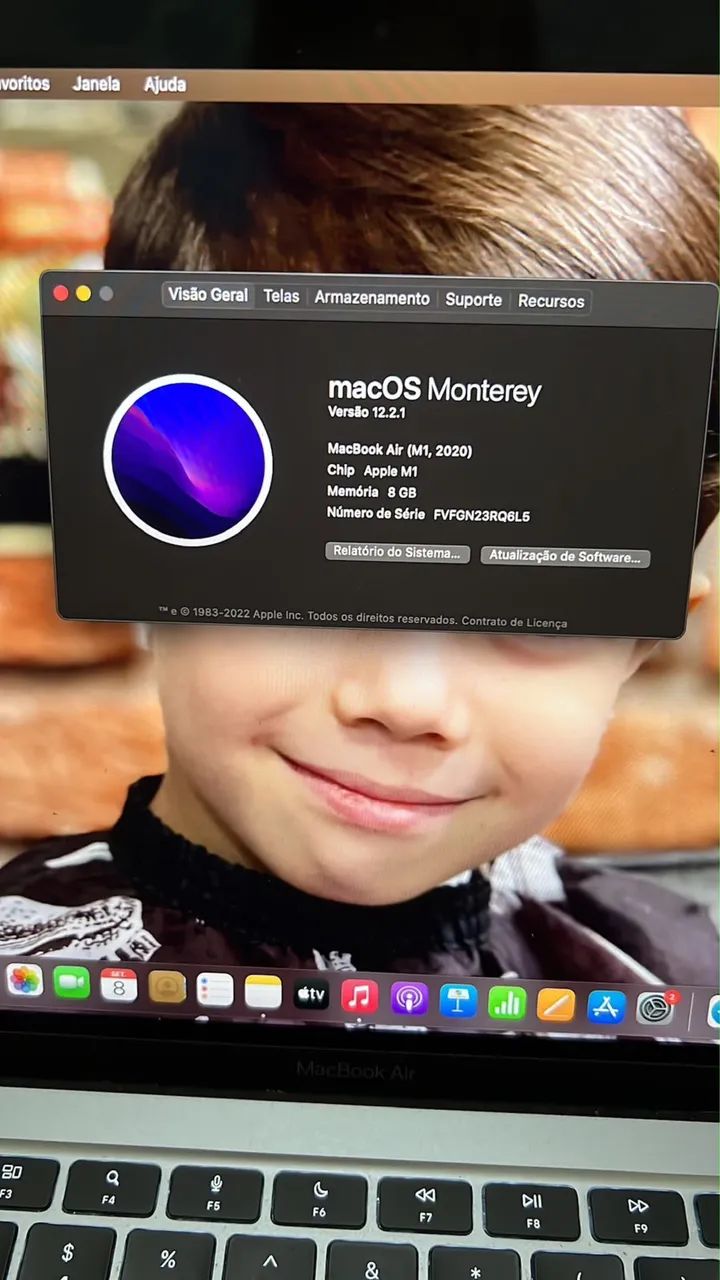Launch FaceTime from the dock
Viewport: 720px width, 1280px height.
[71, 983]
